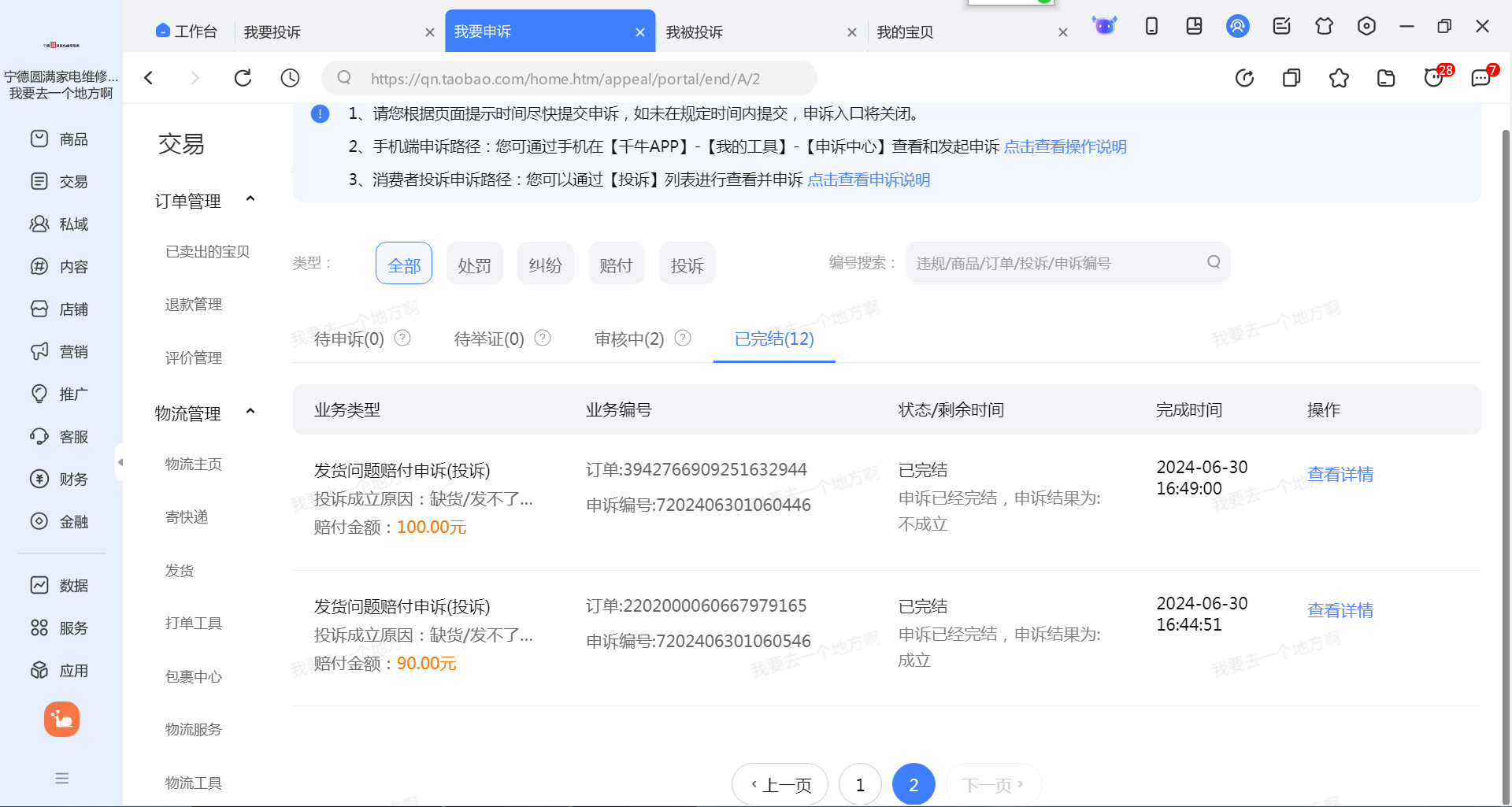The height and width of the screenshot is (807, 1512).
Task: Select the 纠纷 type filter
Action: [546, 263]
